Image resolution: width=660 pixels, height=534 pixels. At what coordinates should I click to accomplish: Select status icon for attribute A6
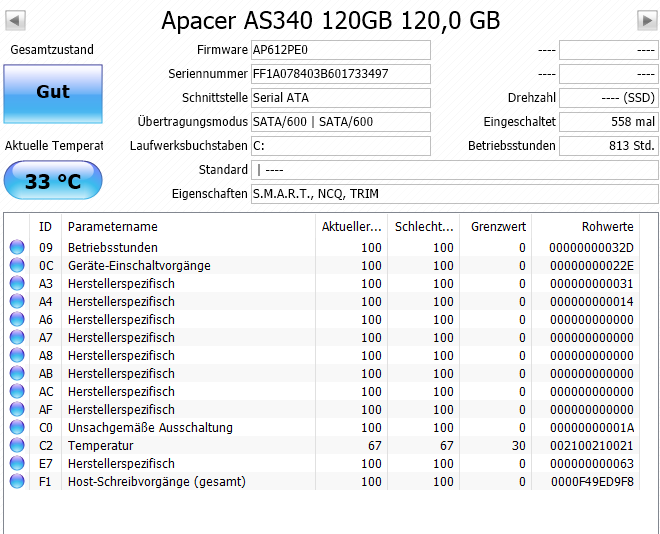(17, 319)
